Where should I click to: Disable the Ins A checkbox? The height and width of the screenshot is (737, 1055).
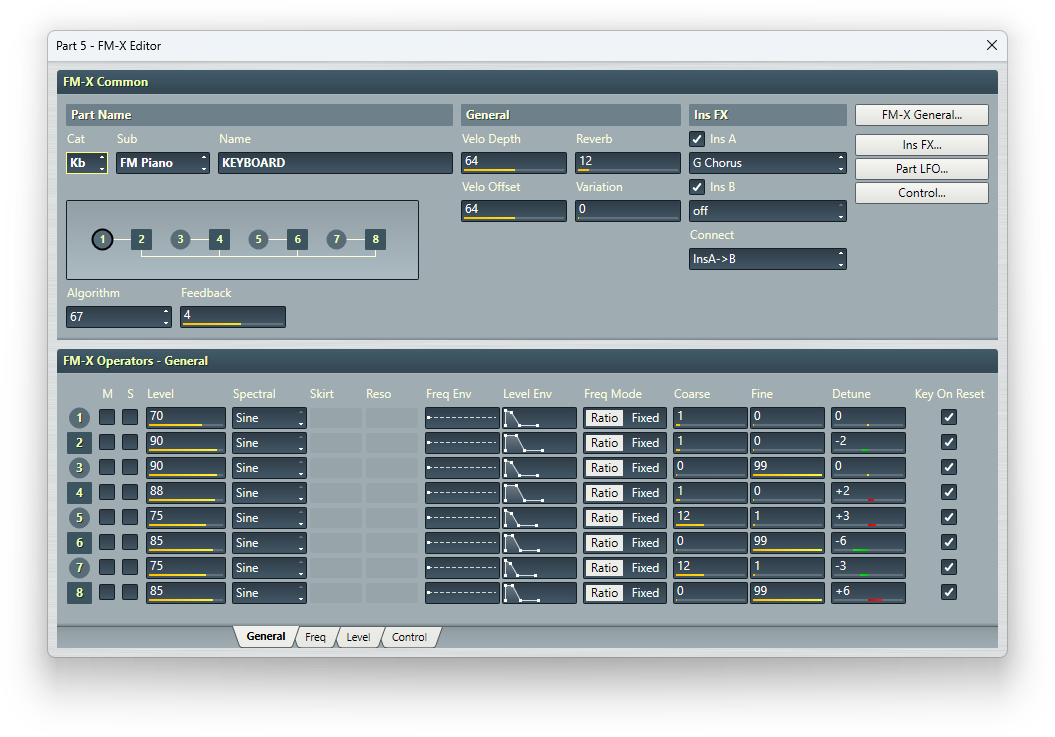[x=698, y=139]
